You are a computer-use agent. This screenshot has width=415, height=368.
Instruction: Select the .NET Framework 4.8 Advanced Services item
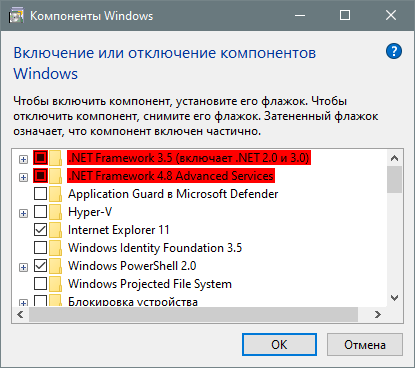click(171, 176)
